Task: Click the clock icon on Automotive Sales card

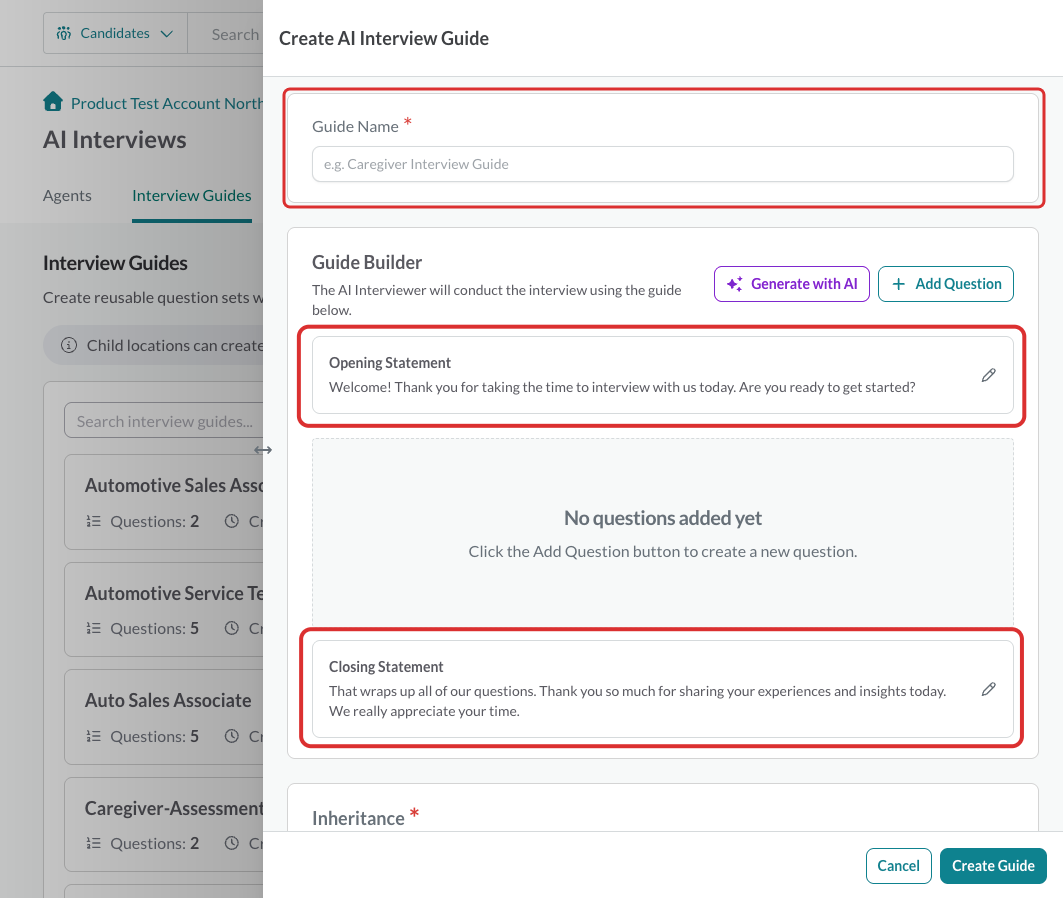Action: pos(232,521)
